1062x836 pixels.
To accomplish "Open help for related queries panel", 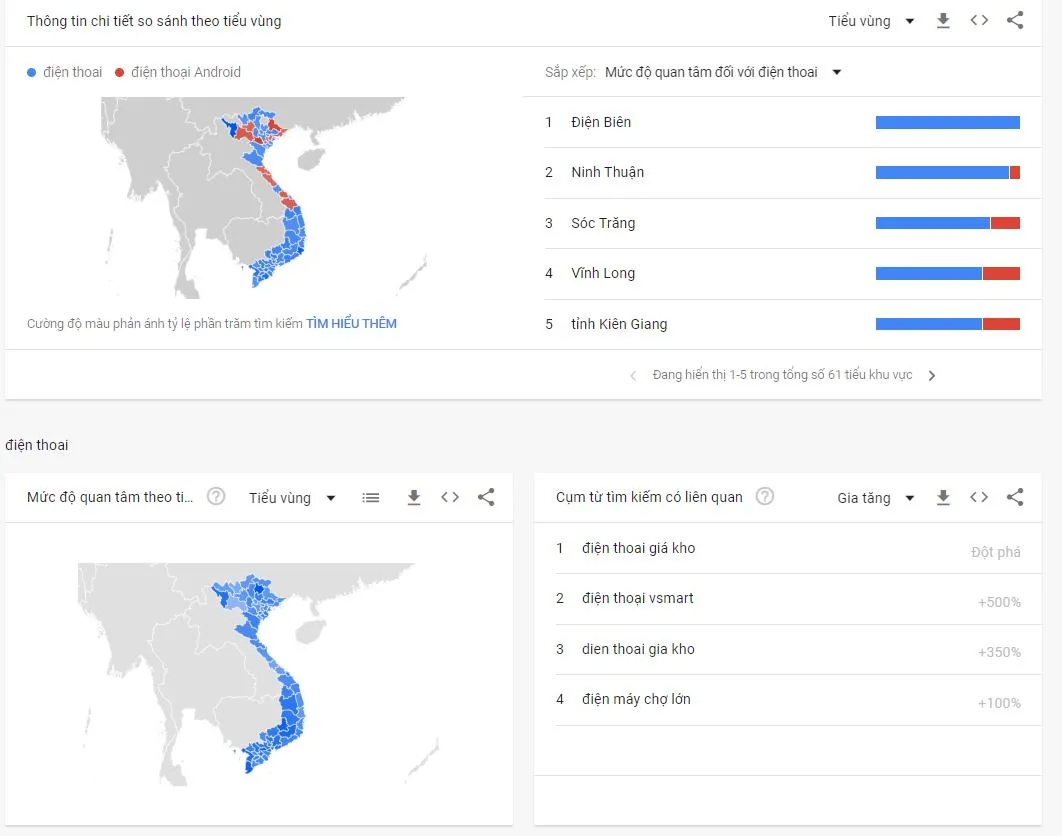I will [x=765, y=497].
